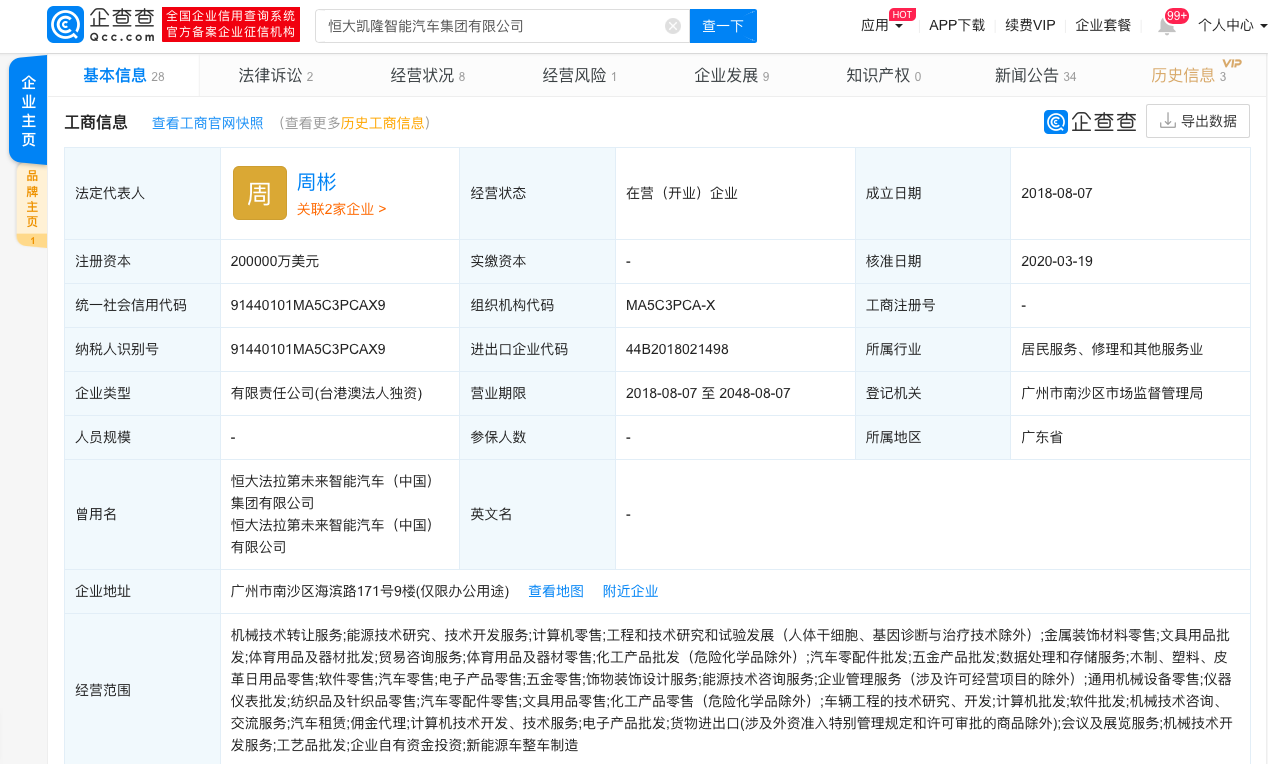Screen dimensions: 1268x764
Task: Focus the company name search field
Action: click(x=490, y=26)
